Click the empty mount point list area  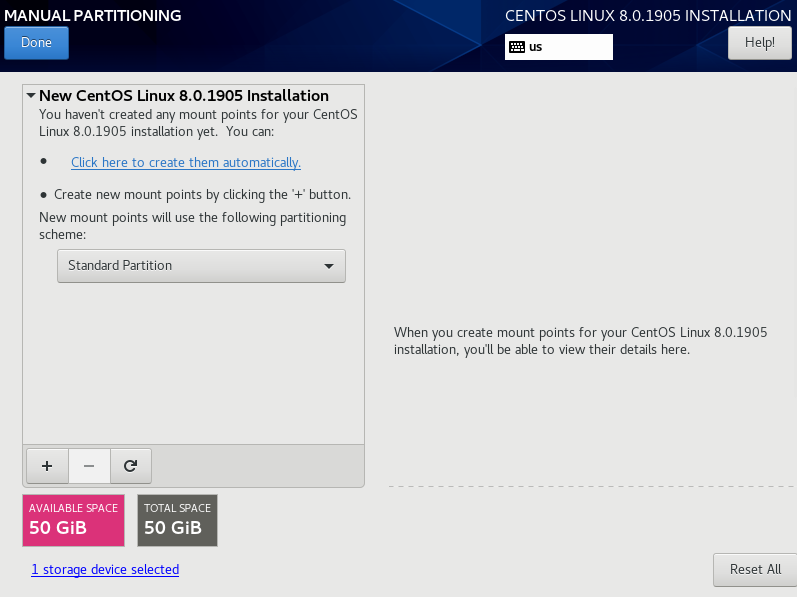pyautogui.click(x=193, y=370)
